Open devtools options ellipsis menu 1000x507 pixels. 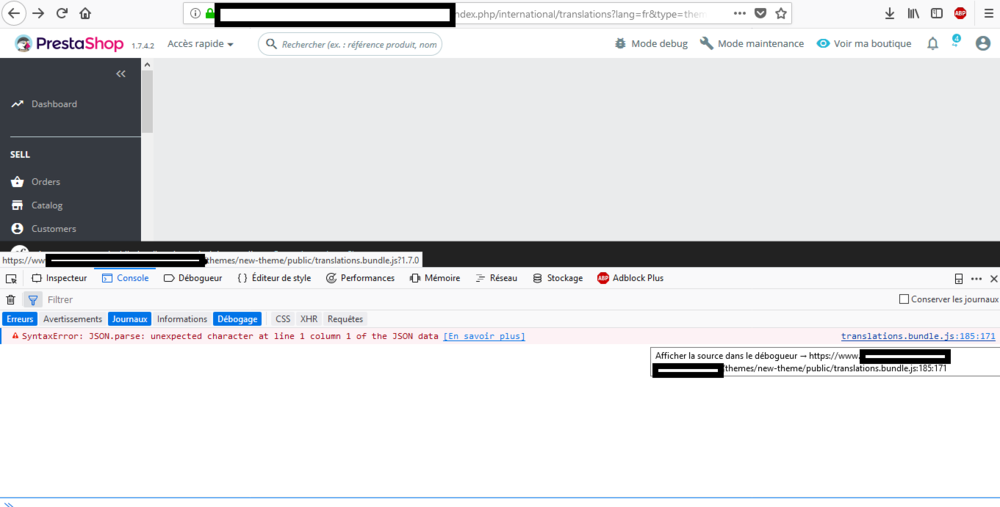[976, 279]
